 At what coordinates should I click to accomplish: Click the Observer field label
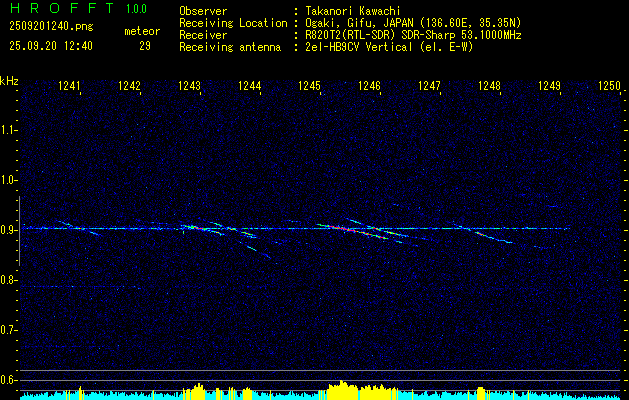pyautogui.click(x=203, y=11)
